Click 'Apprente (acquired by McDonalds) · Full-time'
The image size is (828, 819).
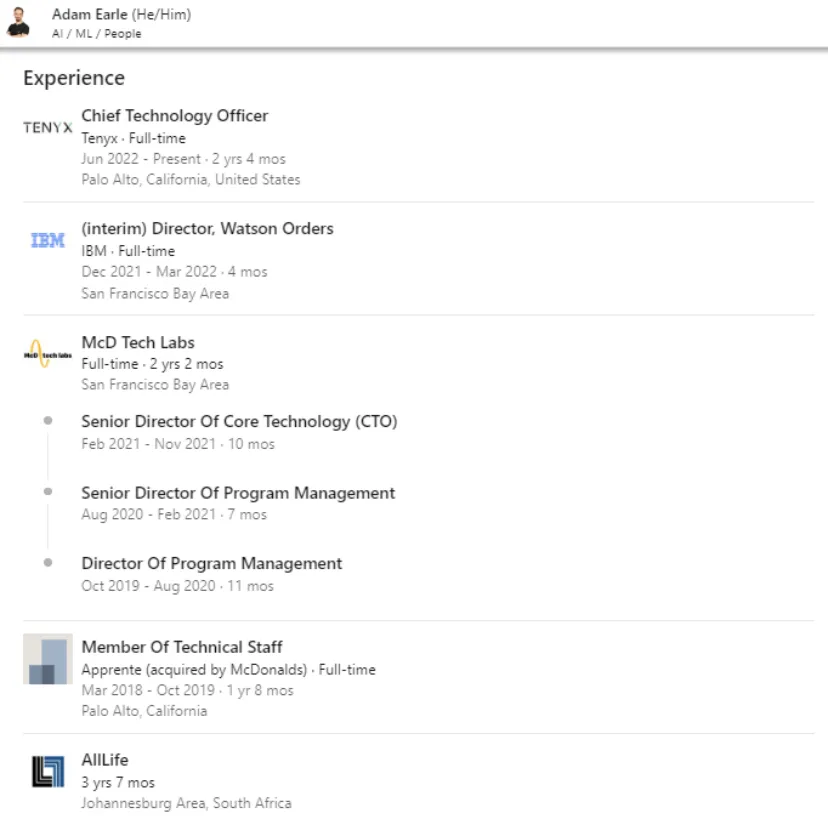coord(229,670)
